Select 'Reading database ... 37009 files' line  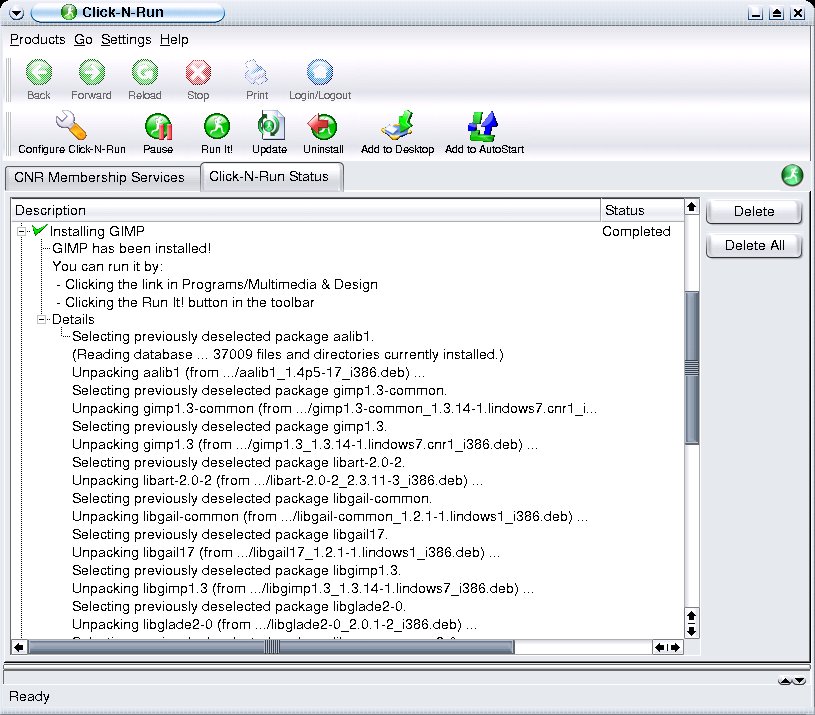click(288, 355)
